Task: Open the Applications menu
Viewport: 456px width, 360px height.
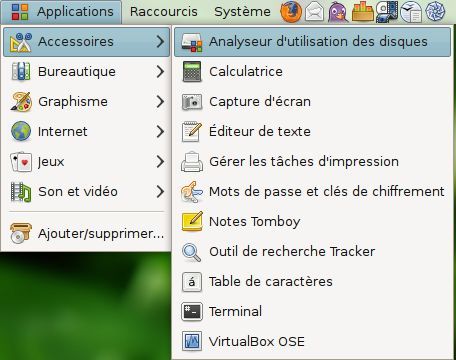Action: [x=61, y=12]
